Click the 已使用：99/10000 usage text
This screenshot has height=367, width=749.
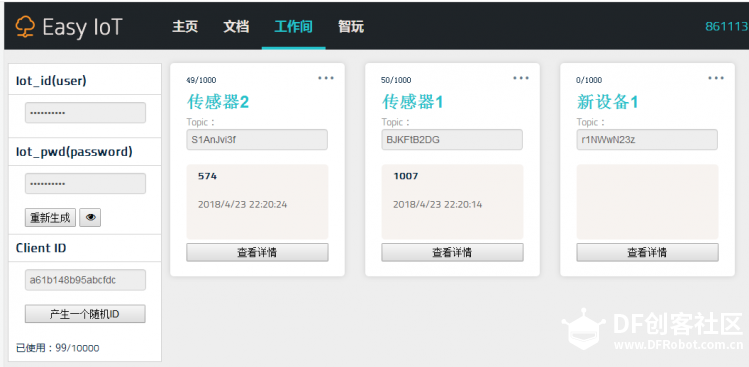click(x=58, y=348)
